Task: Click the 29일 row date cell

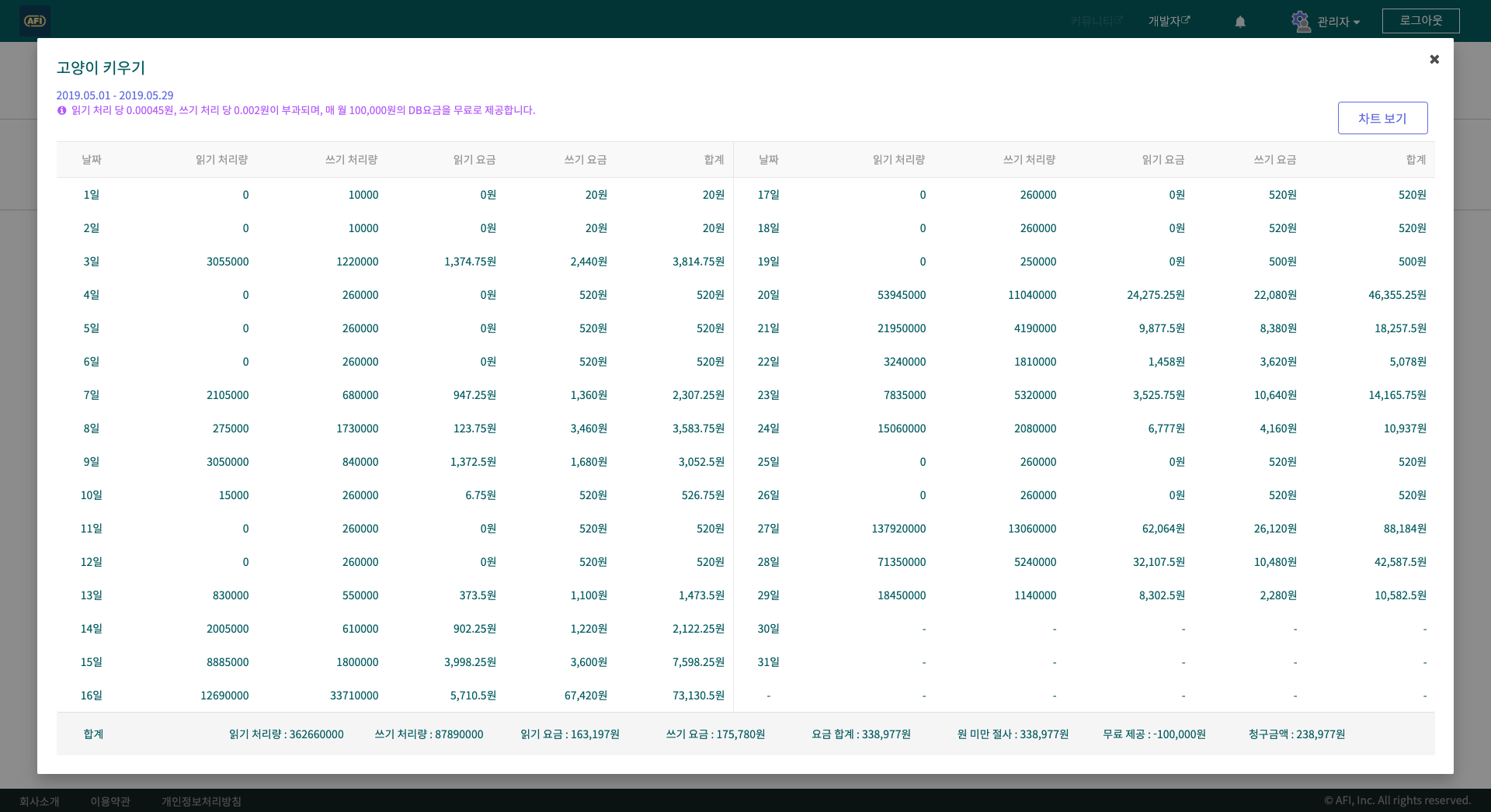Action: [x=769, y=595]
